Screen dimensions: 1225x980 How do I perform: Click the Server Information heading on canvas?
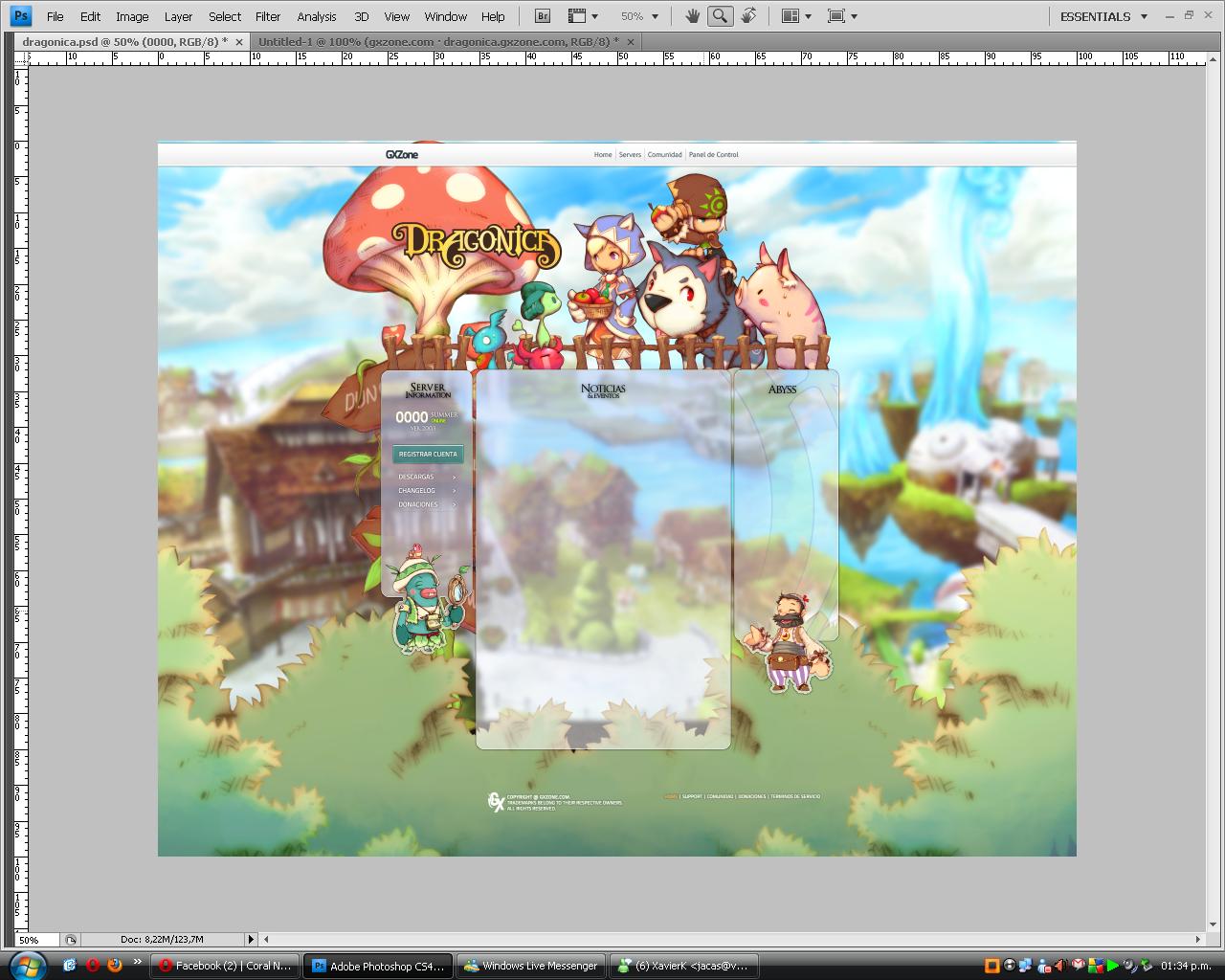coord(428,390)
